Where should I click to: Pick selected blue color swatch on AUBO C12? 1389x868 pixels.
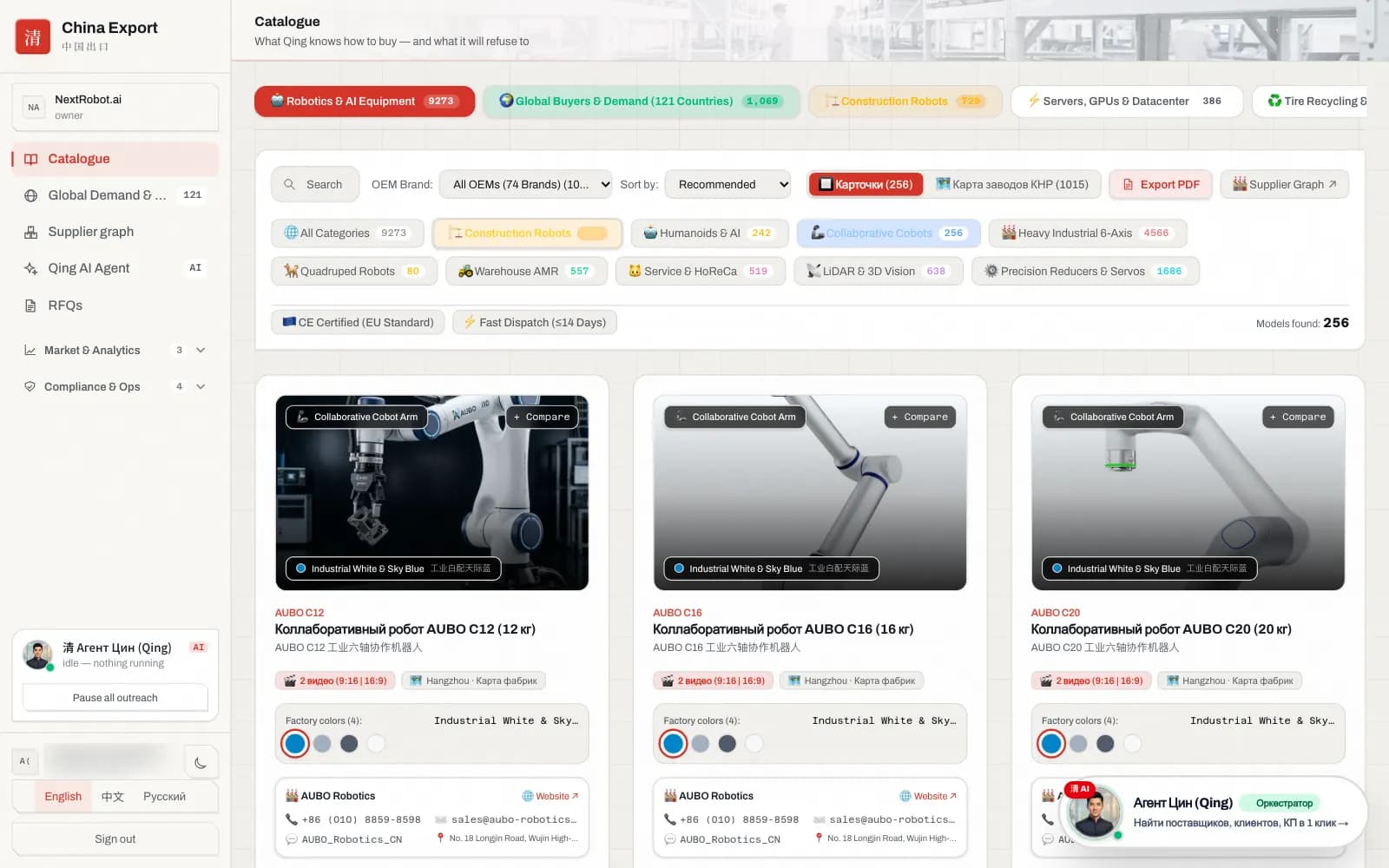tap(295, 744)
